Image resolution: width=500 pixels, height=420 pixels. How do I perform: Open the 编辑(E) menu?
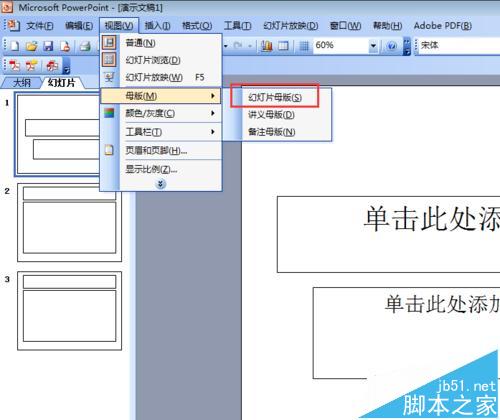[x=79, y=26]
